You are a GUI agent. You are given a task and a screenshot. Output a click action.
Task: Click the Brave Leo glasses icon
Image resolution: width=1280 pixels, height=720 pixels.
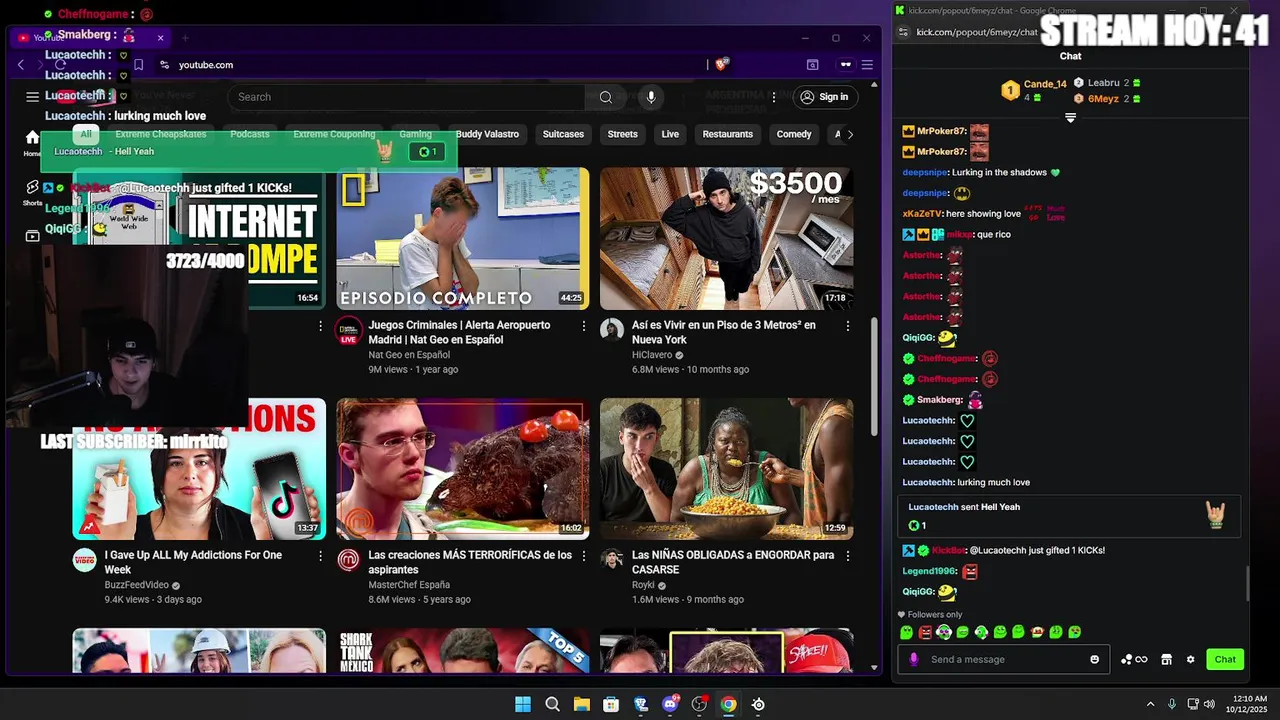(845, 65)
